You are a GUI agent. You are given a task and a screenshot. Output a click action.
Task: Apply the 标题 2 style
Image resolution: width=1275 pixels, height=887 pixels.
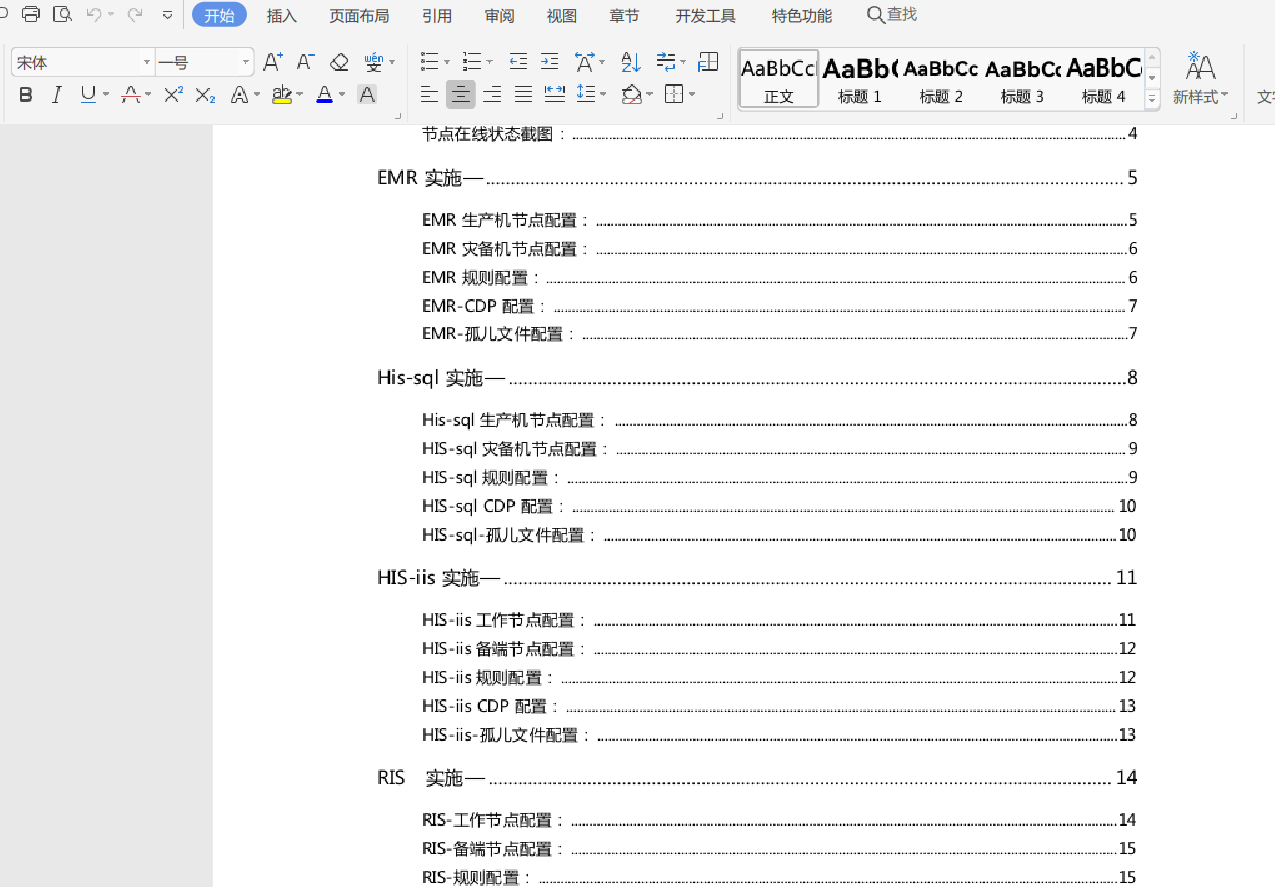click(941, 79)
